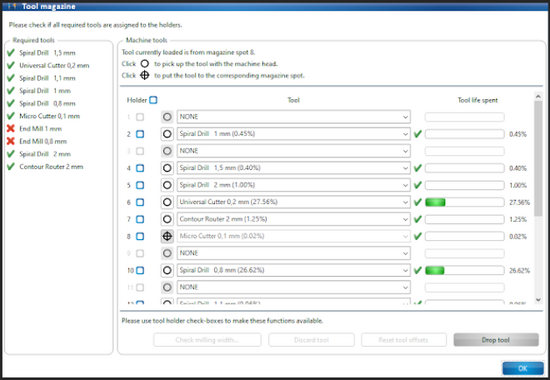Click the Tool column header
This screenshot has height=380, width=550.
pyautogui.click(x=294, y=100)
